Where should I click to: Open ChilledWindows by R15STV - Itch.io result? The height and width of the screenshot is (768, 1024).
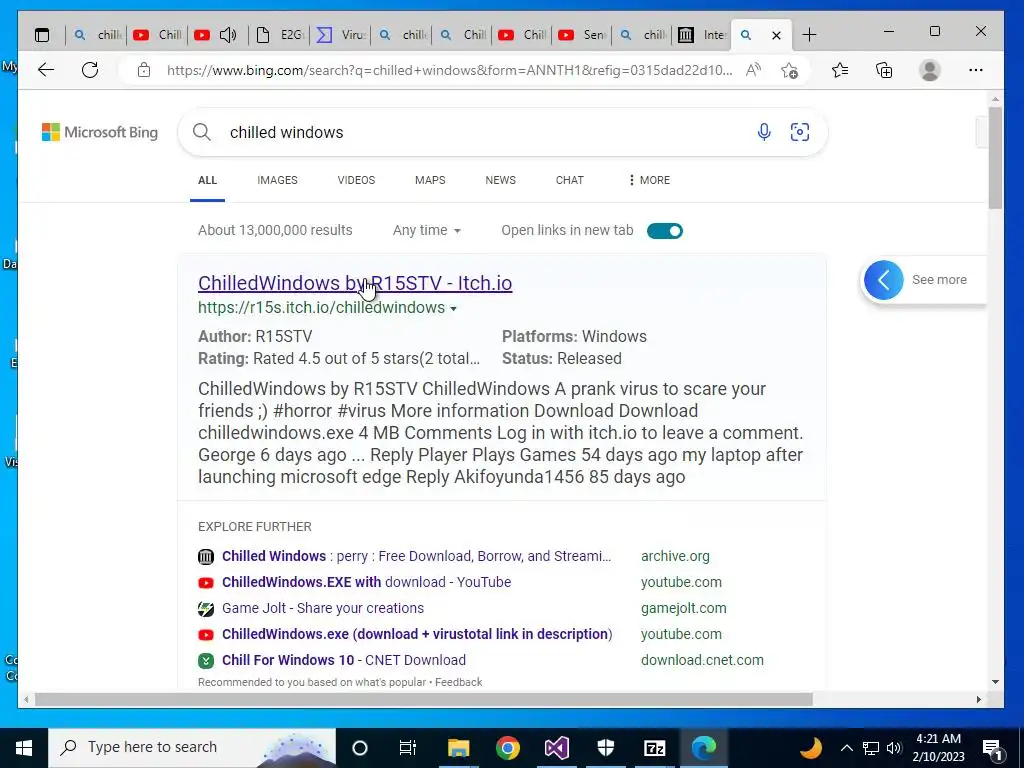pos(355,283)
